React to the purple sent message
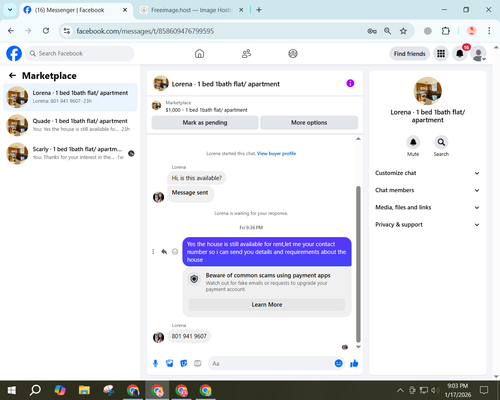 [175, 252]
